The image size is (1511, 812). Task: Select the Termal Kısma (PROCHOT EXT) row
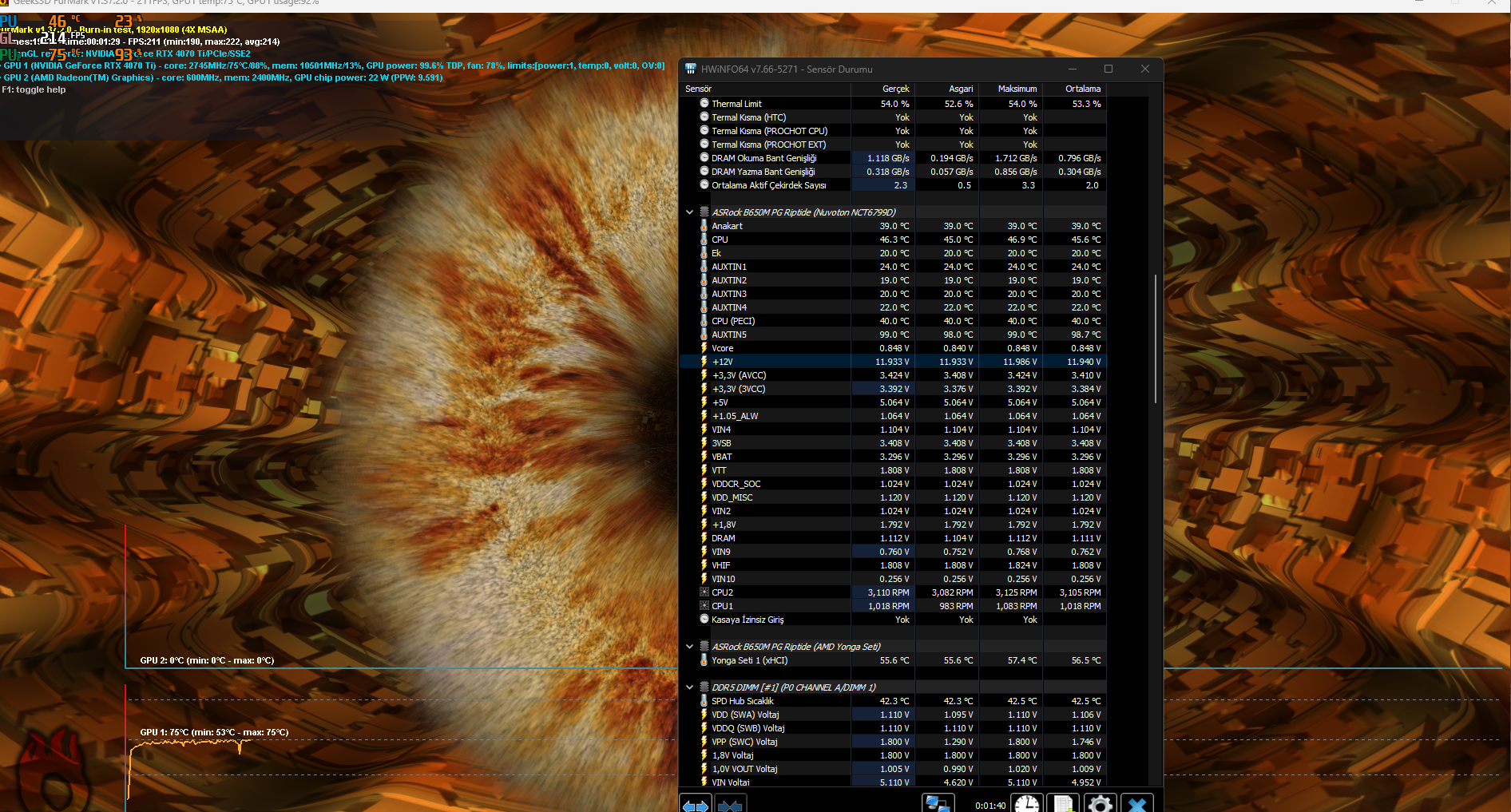coord(893,145)
